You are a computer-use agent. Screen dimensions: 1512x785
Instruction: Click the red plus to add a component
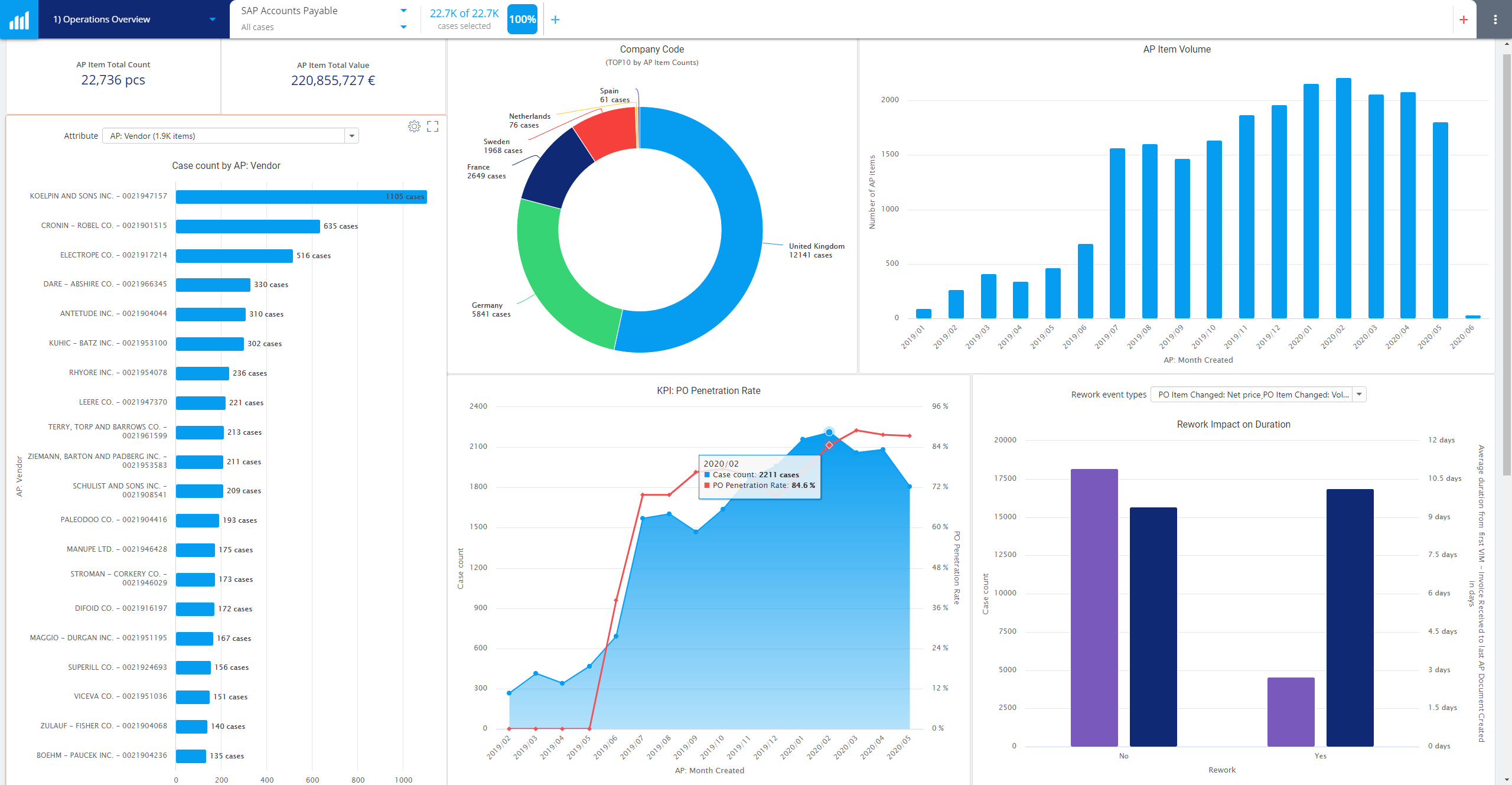click(x=1464, y=19)
